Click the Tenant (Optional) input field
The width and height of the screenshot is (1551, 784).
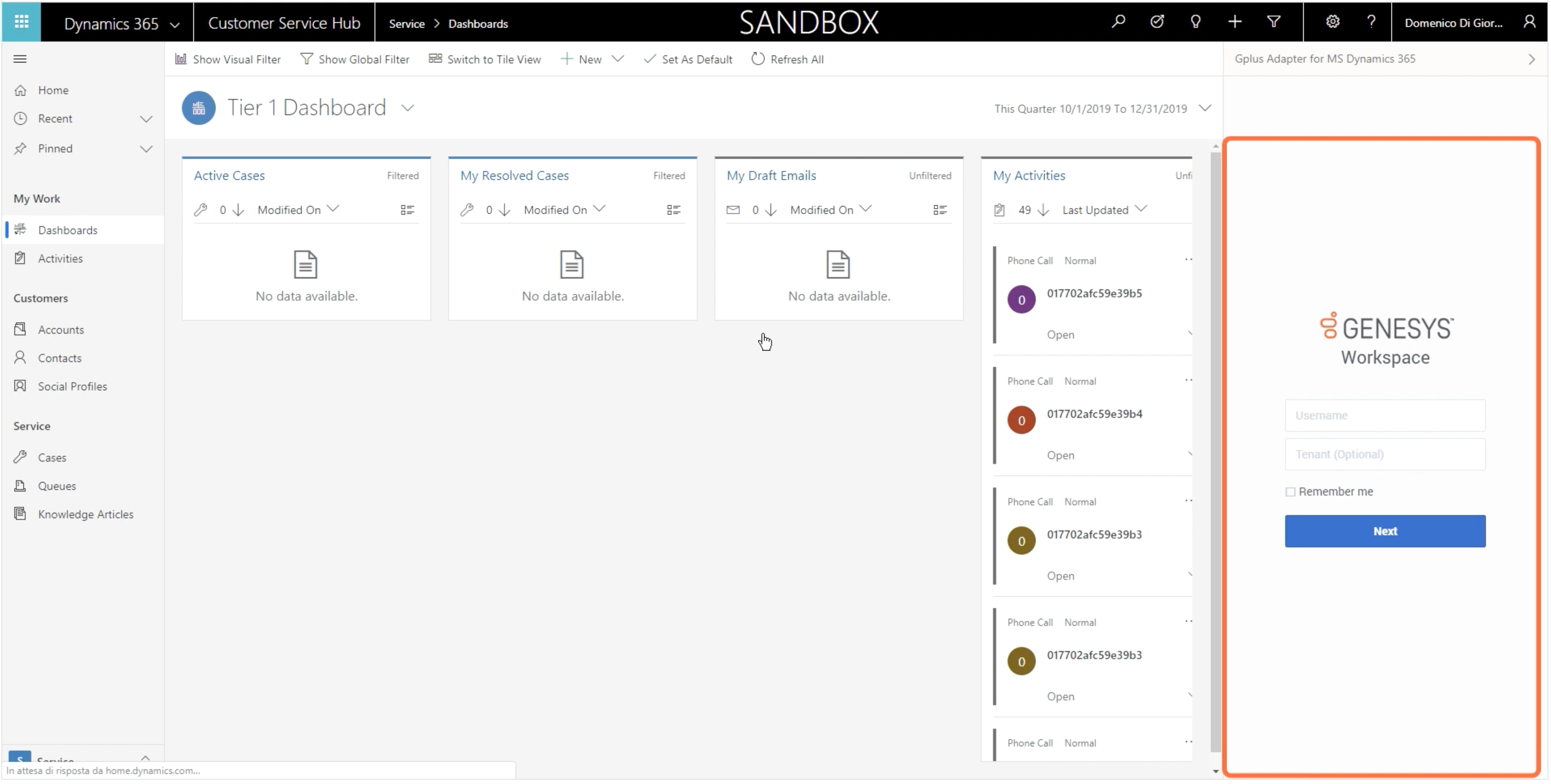(x=1385, y=455)
